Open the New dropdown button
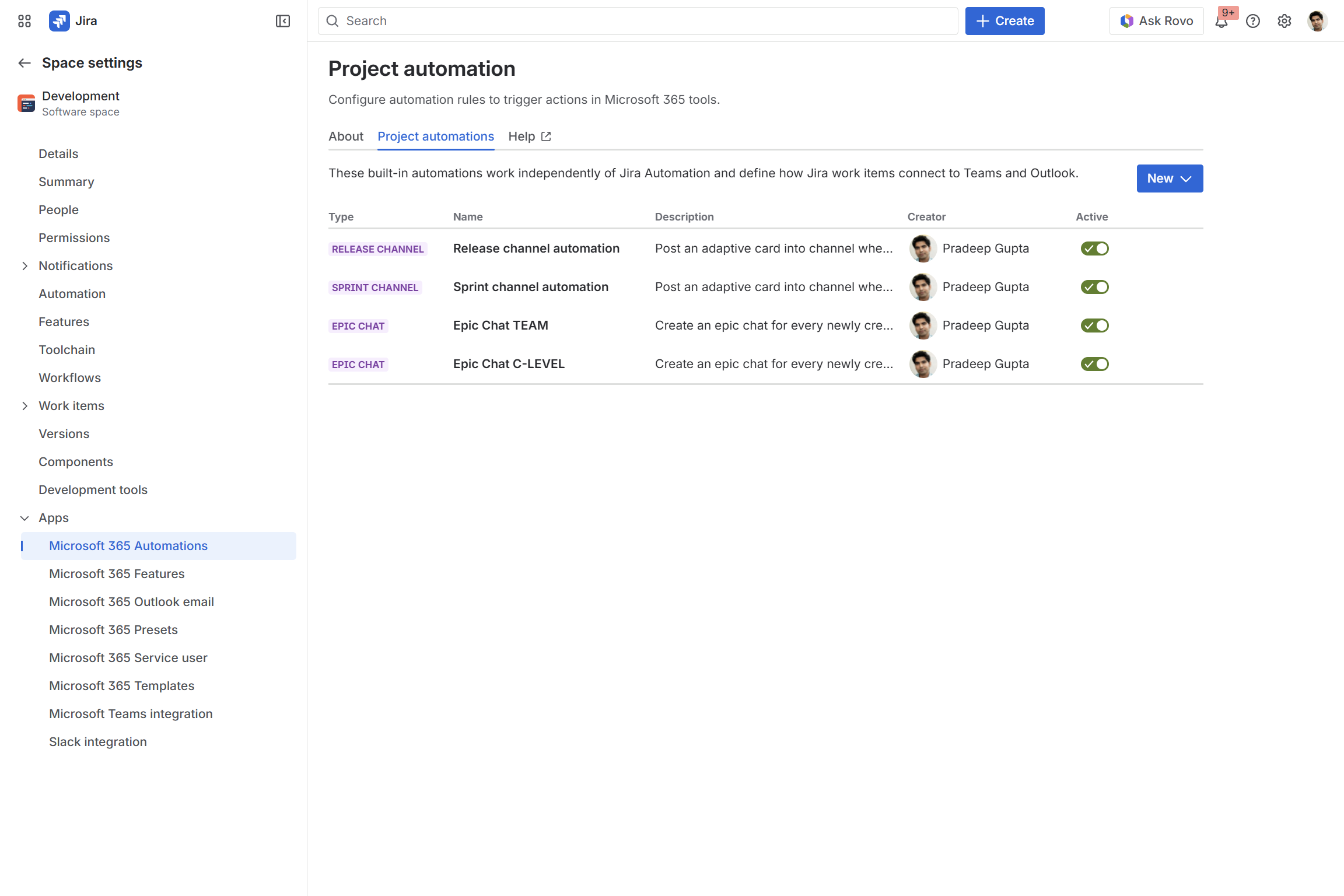1344x896 pixels. coord(1170,178)
